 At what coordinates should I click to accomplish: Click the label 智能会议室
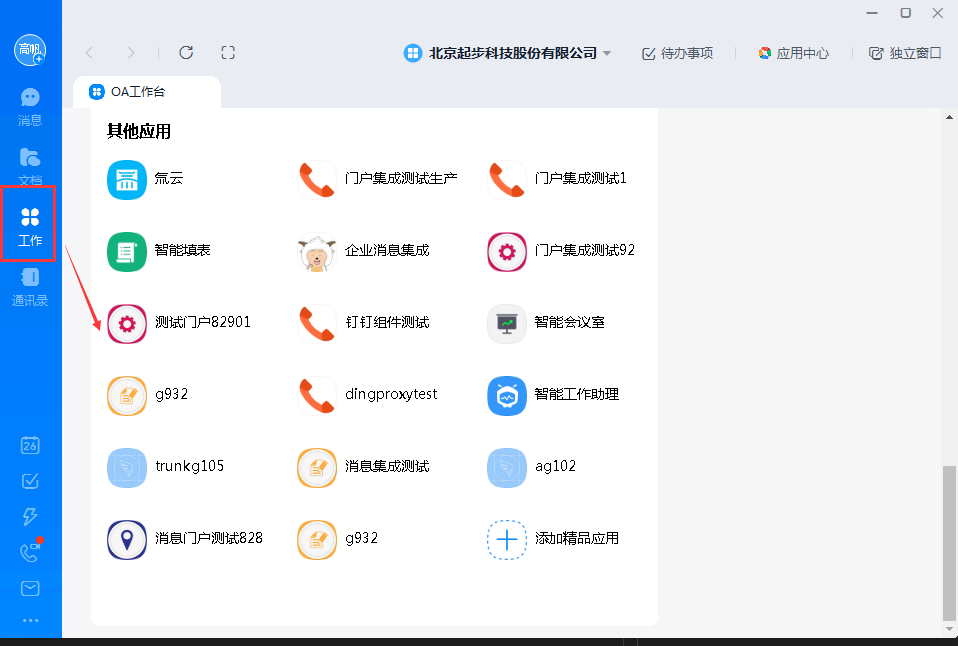569,322
